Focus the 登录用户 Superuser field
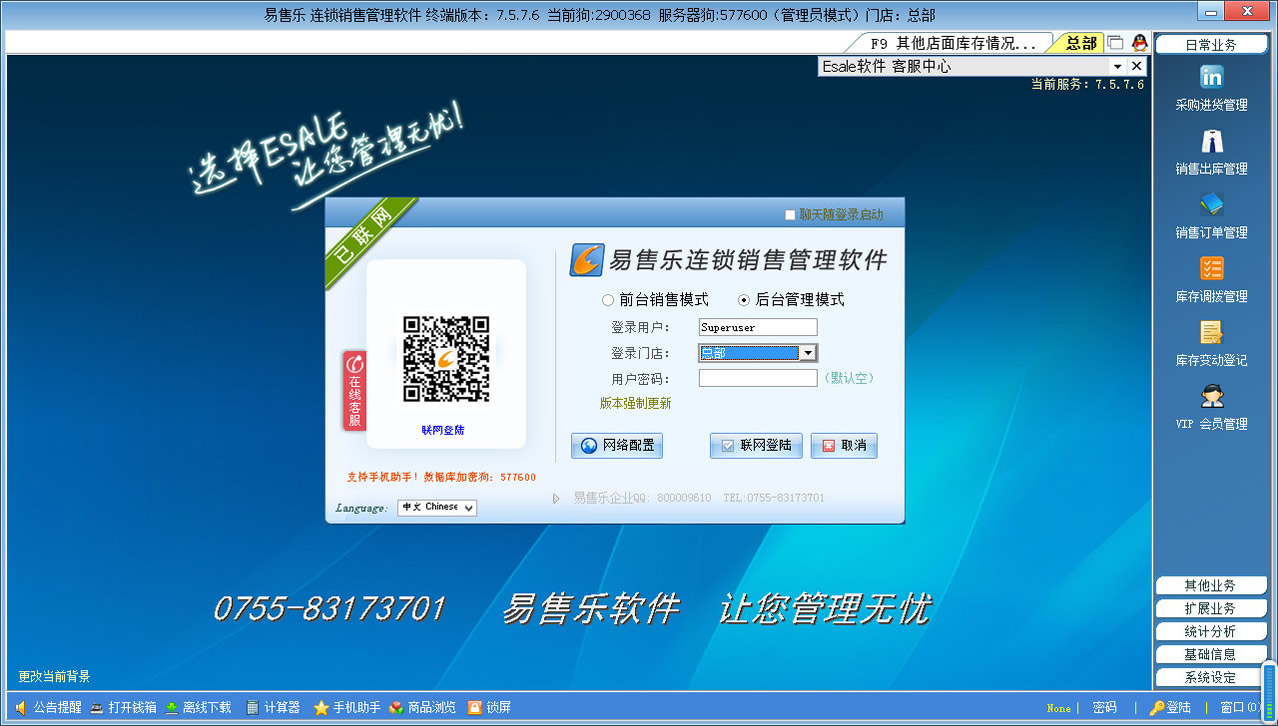Viewport: 1278px width, 726px height. [758, 327]
